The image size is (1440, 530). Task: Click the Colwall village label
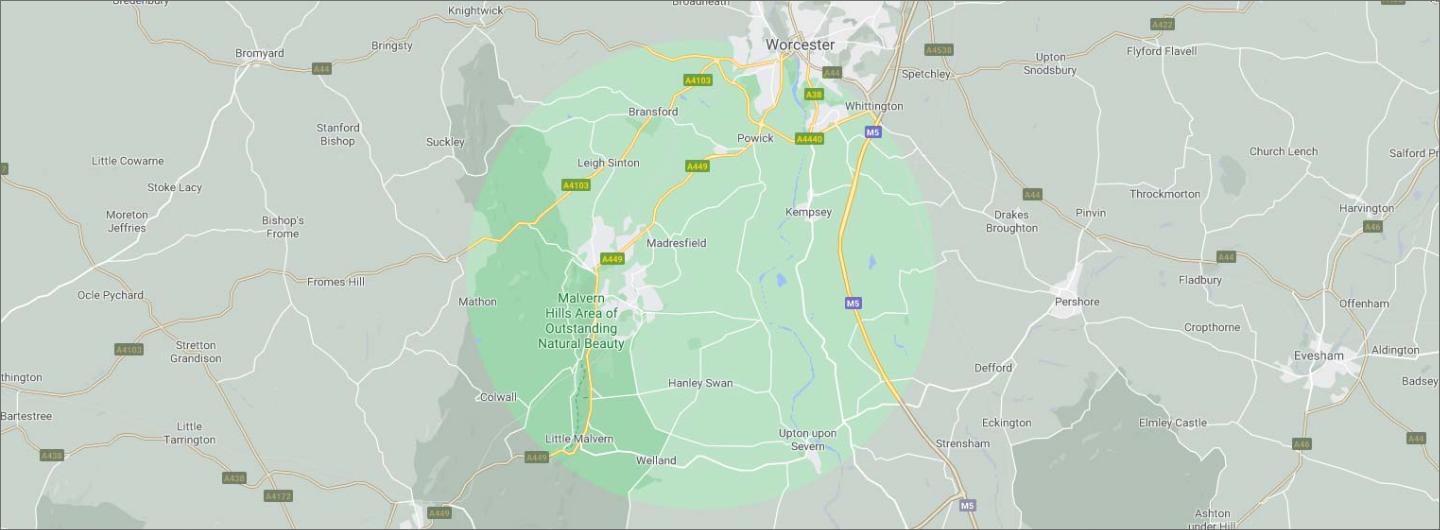(x=499, y=397)
